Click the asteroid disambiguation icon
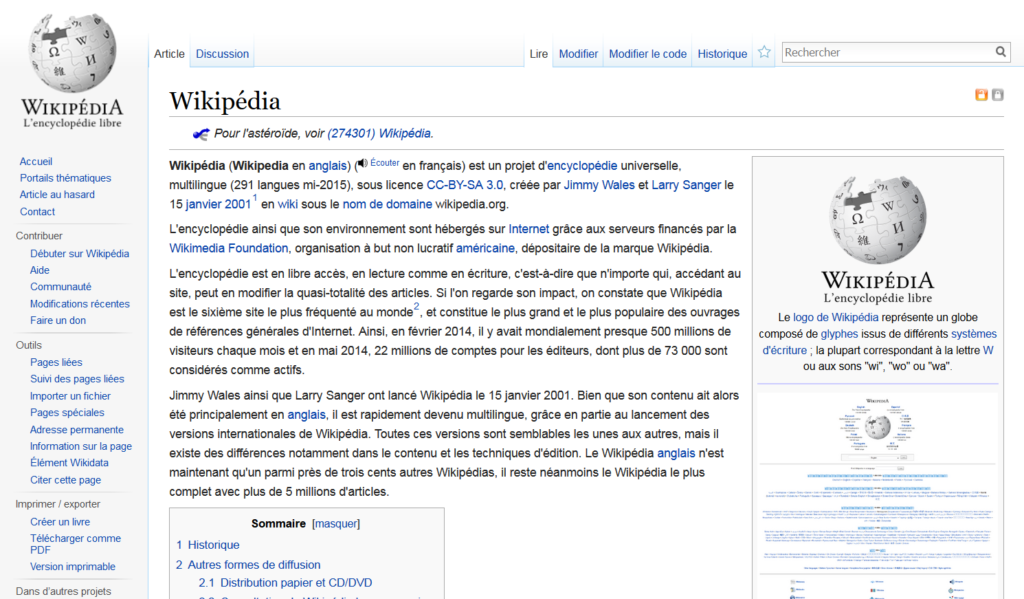 (x=200, y=133)
